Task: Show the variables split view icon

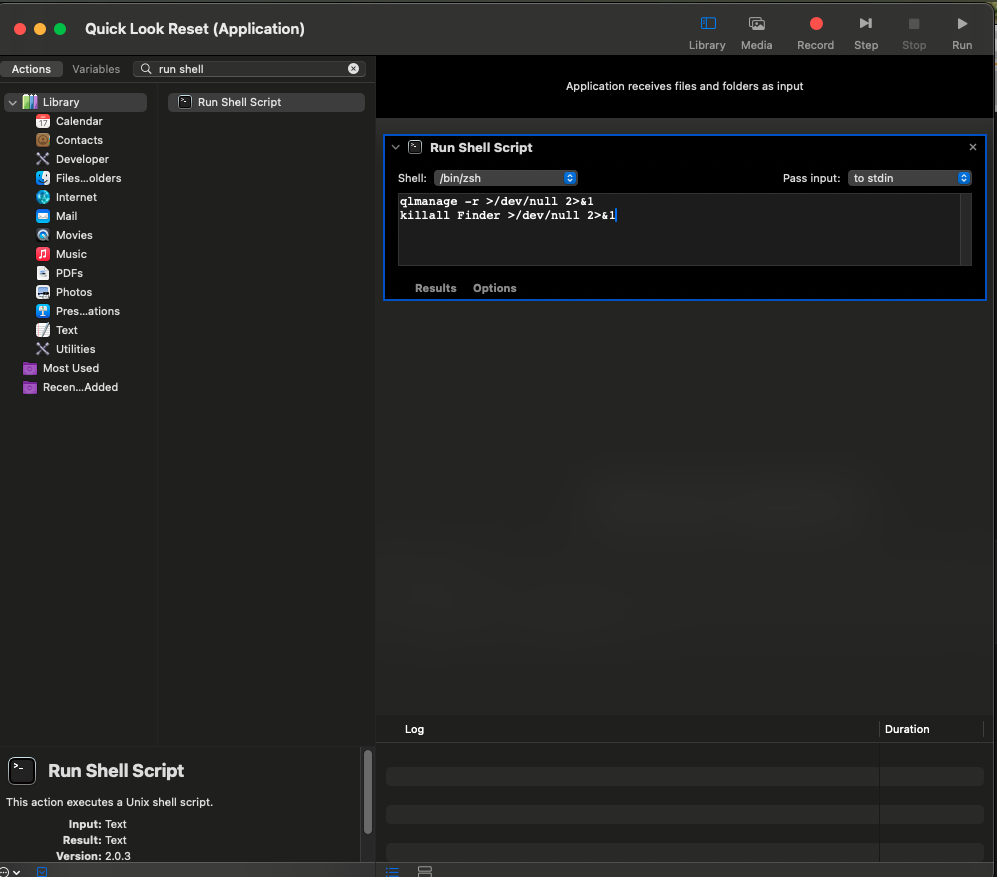Action: tap(425, 871)
